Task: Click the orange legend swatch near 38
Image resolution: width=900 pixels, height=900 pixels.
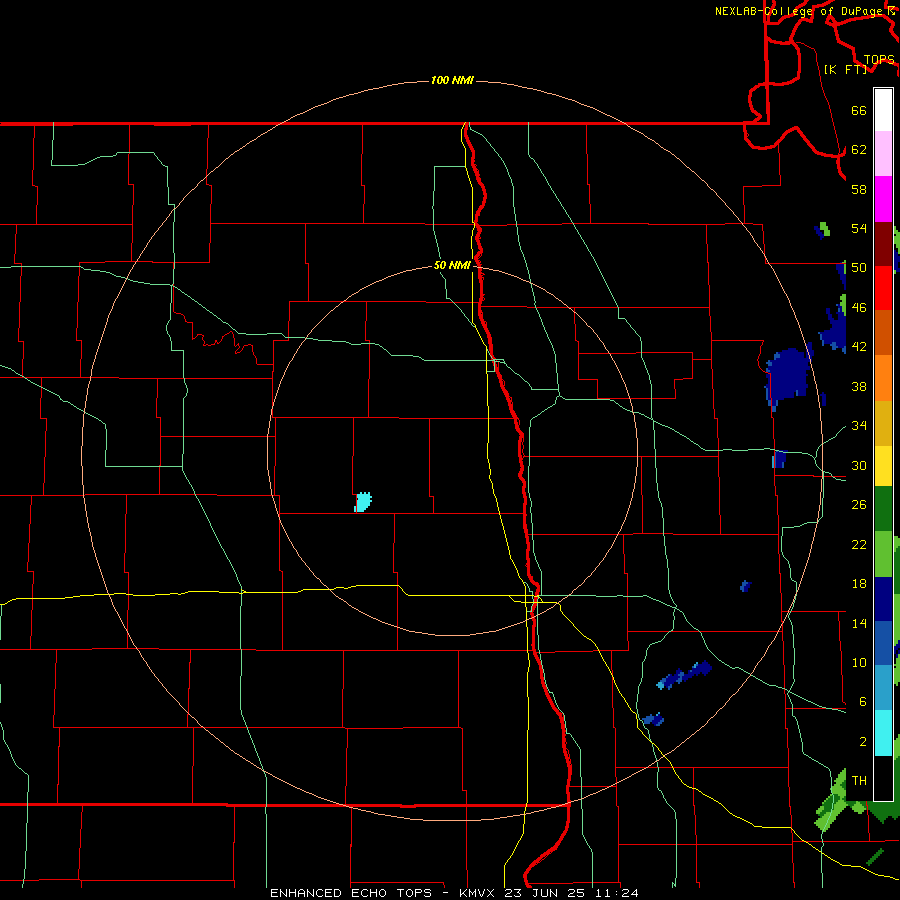Action: coord(883,378)
